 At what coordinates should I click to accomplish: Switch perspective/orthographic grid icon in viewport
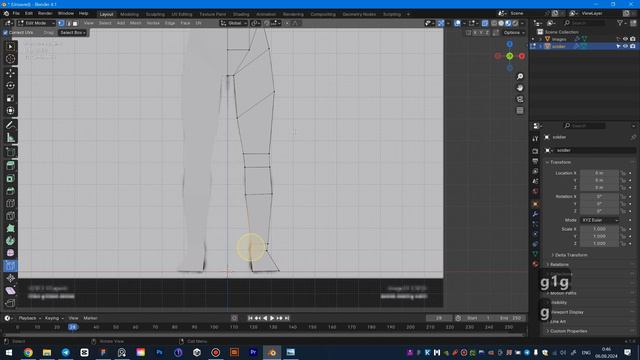pos(520,111)
